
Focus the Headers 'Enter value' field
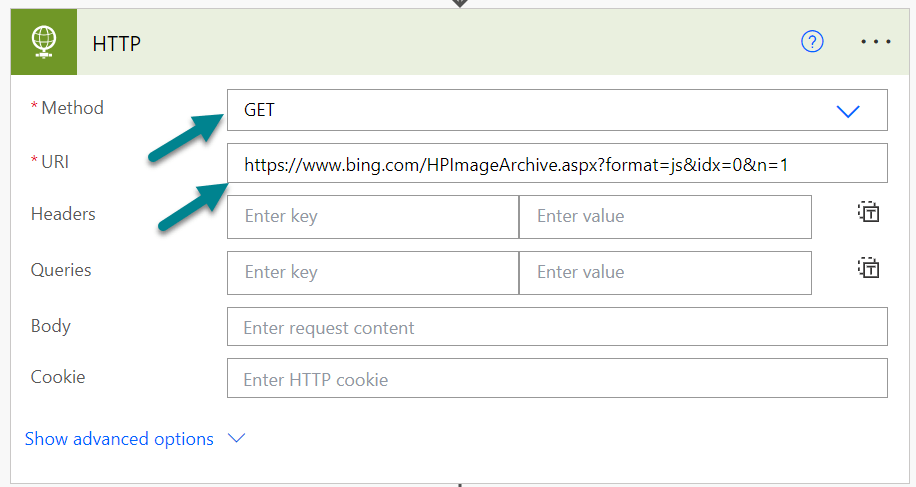664,216
